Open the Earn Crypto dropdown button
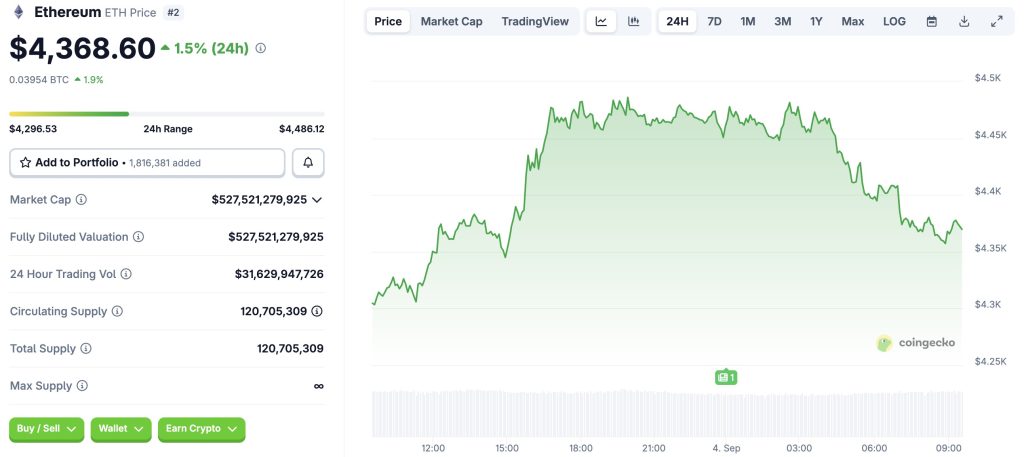The height and width of the screenshot is (457, 1024). point(201,429)
